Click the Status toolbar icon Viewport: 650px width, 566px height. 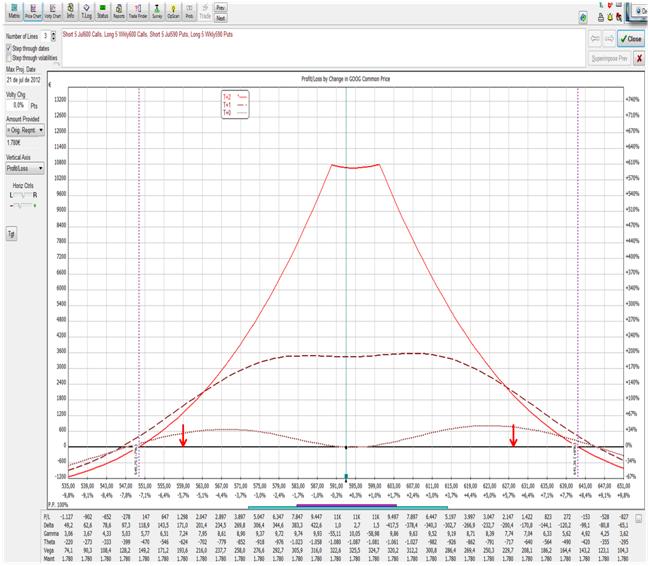click(x=103, y=12)
